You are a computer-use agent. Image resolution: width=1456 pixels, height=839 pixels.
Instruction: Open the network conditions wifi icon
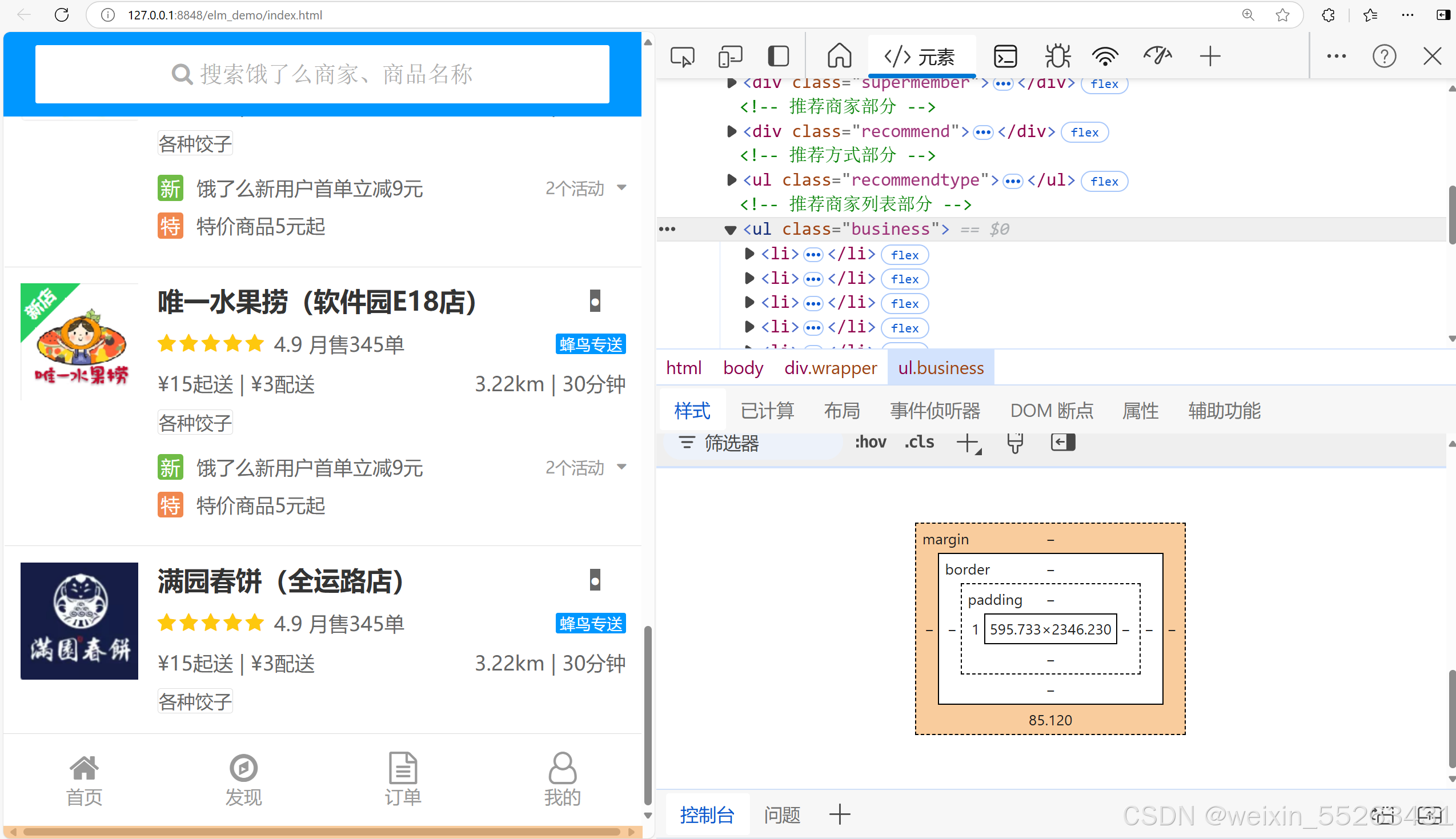(1105, 56)
